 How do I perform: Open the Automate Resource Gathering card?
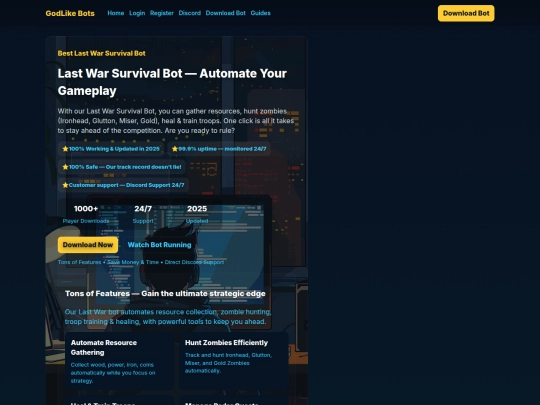tap(120, 361)
